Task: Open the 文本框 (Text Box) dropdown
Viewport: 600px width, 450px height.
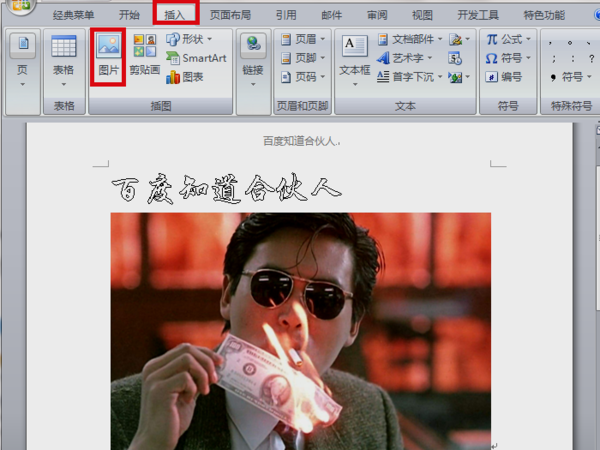Action: (355, 60)
